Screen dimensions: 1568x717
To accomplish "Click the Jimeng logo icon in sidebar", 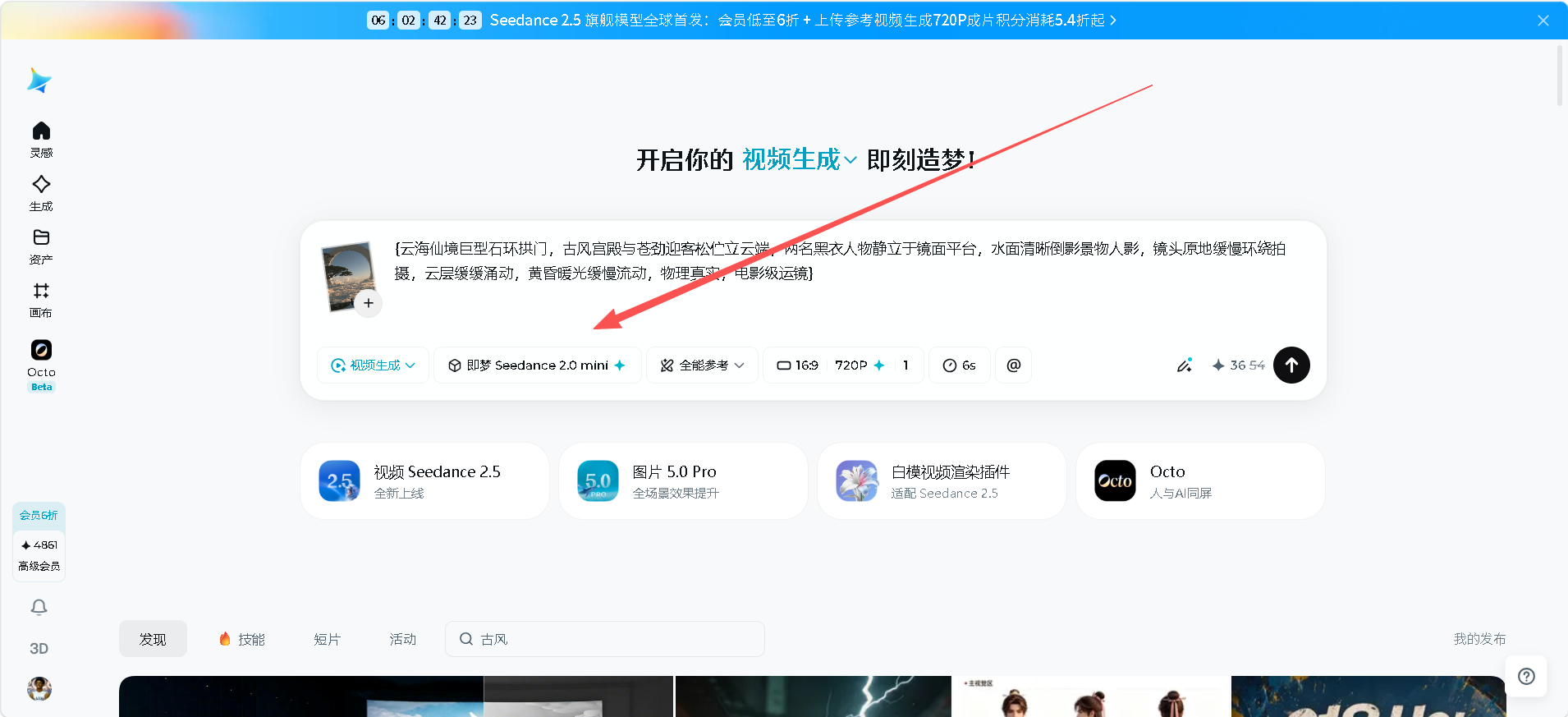I will coord(39,80).
